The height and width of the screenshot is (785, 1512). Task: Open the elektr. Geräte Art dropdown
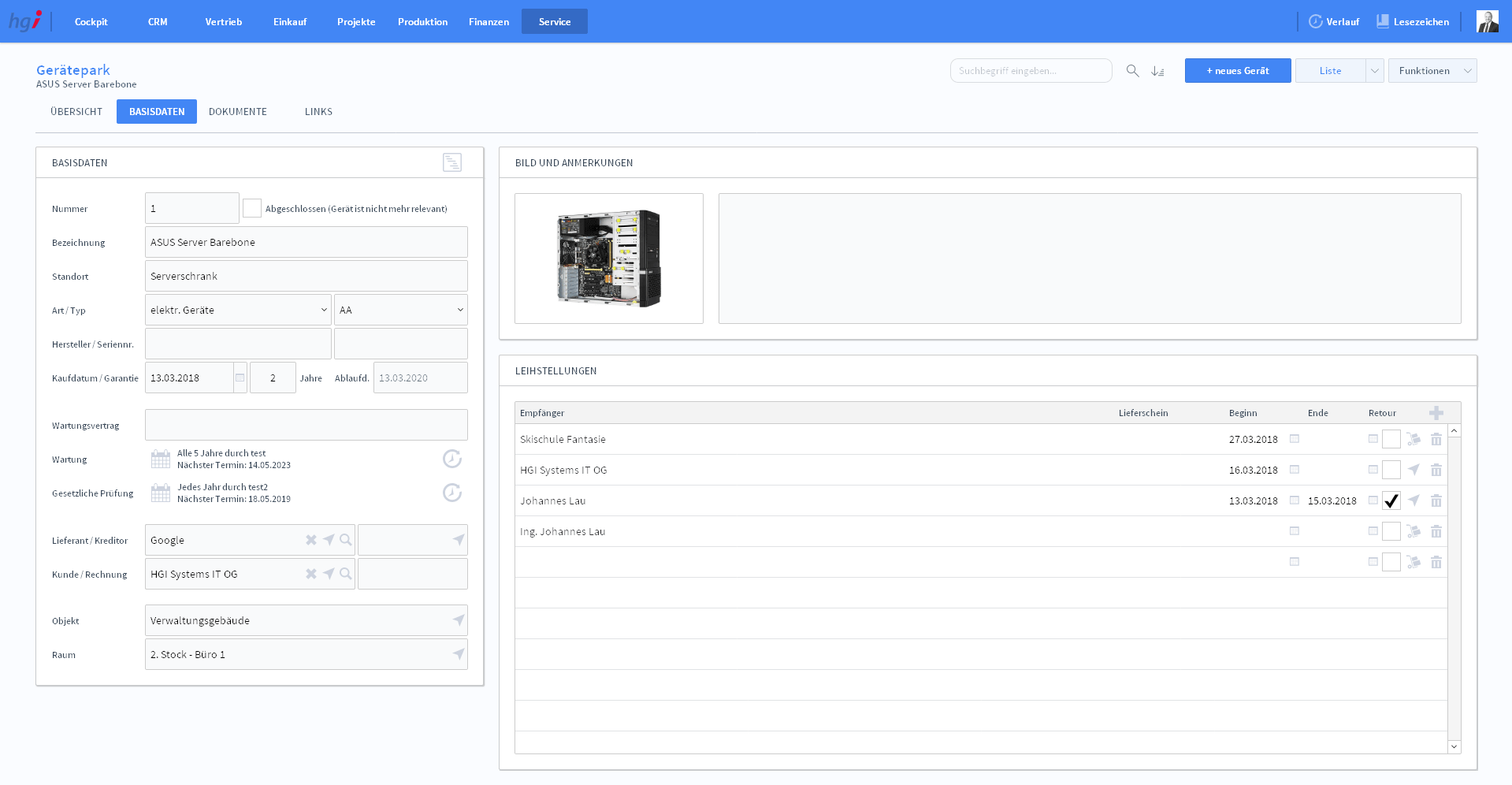(238, 310)
